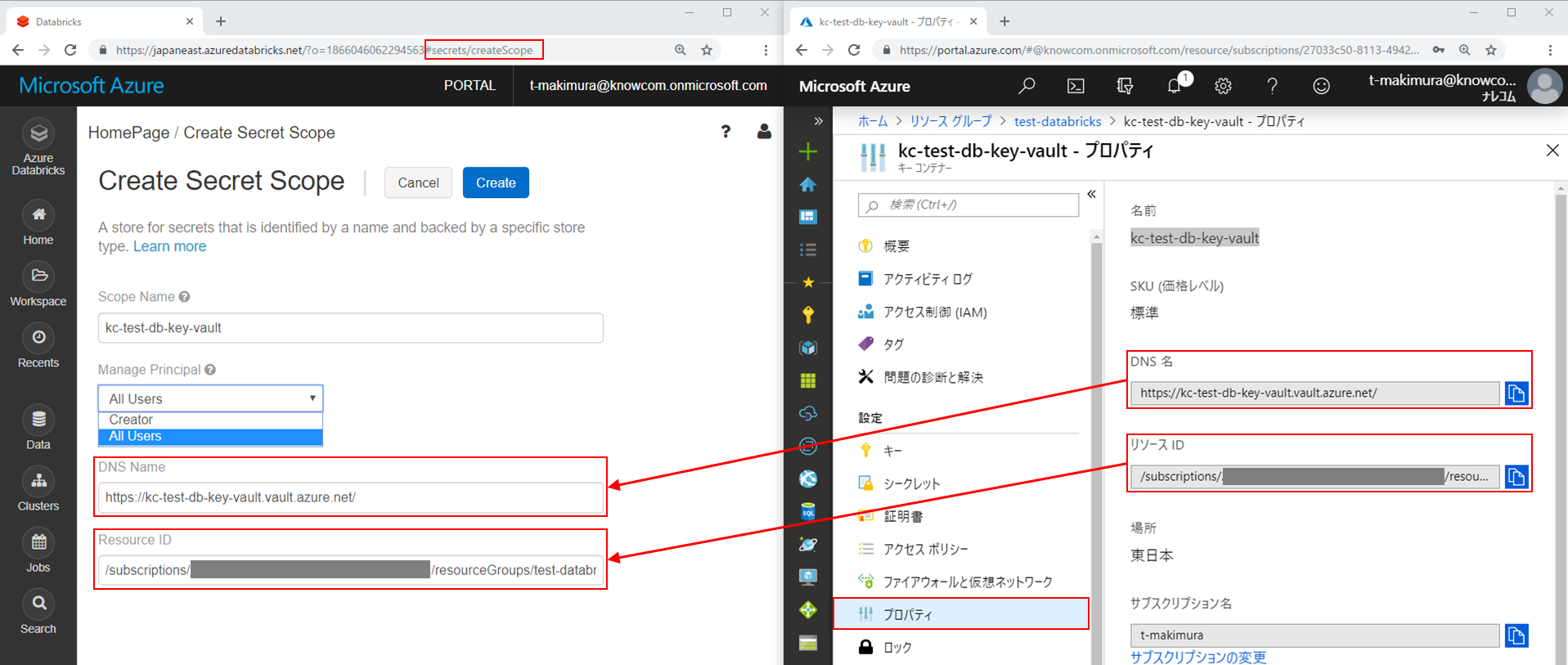
Task: Copy the サブスクリプション名 value to clipboard
Action: point(1516,636)
